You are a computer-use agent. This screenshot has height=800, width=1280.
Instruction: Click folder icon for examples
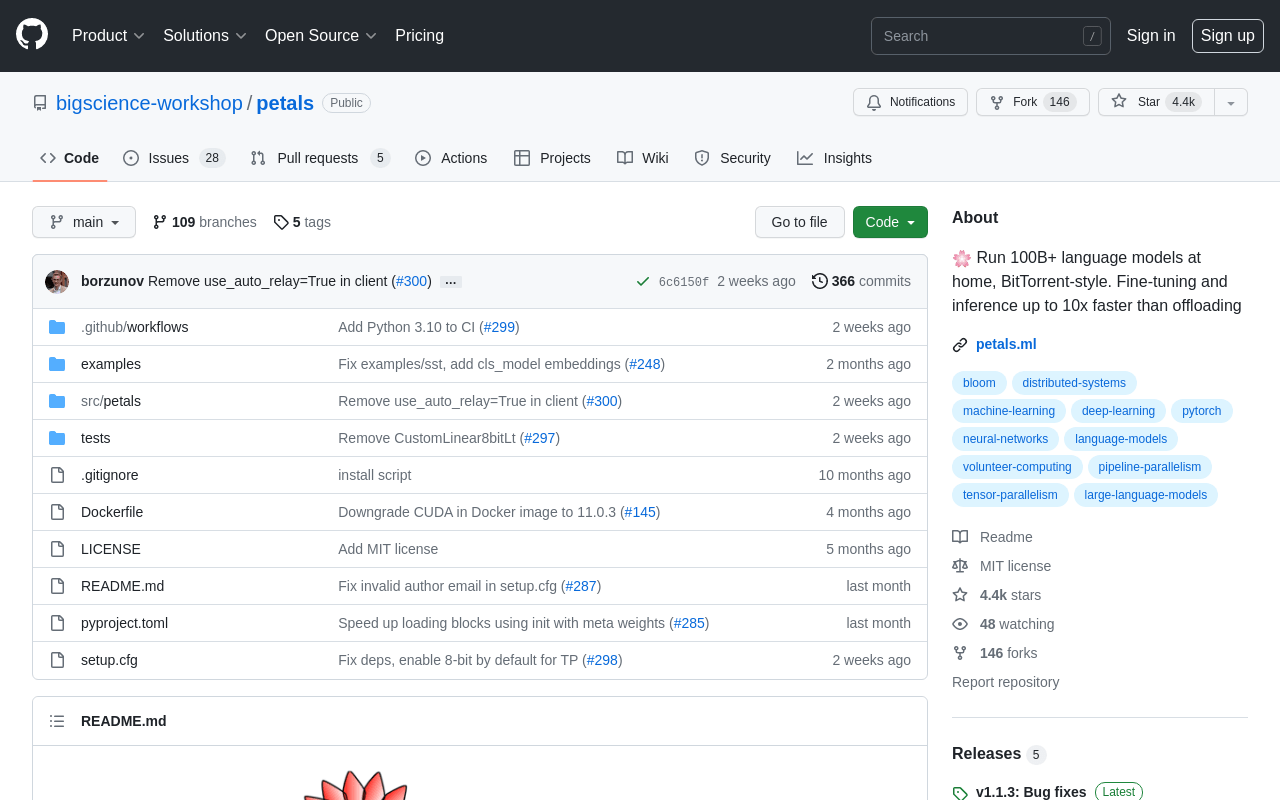[x=57, y=364]
